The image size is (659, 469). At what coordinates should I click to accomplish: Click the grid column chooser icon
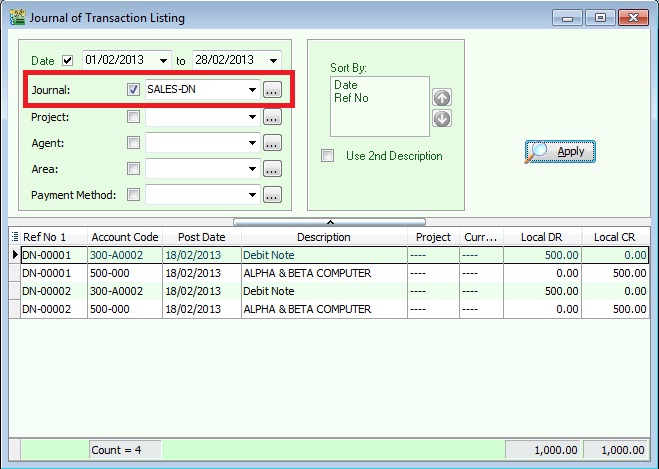point(14,237)
